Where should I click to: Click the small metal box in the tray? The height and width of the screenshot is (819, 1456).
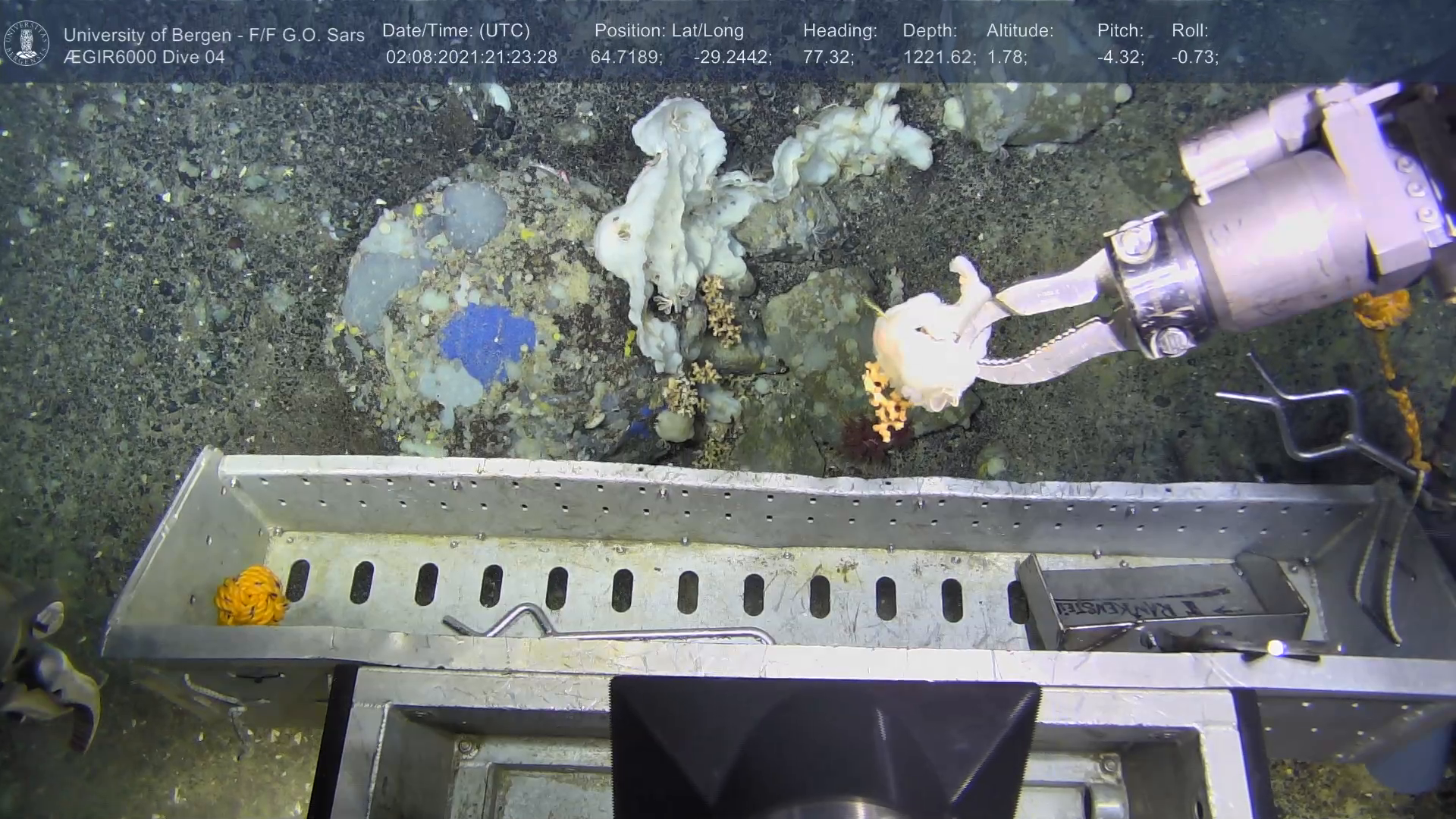1160,603
